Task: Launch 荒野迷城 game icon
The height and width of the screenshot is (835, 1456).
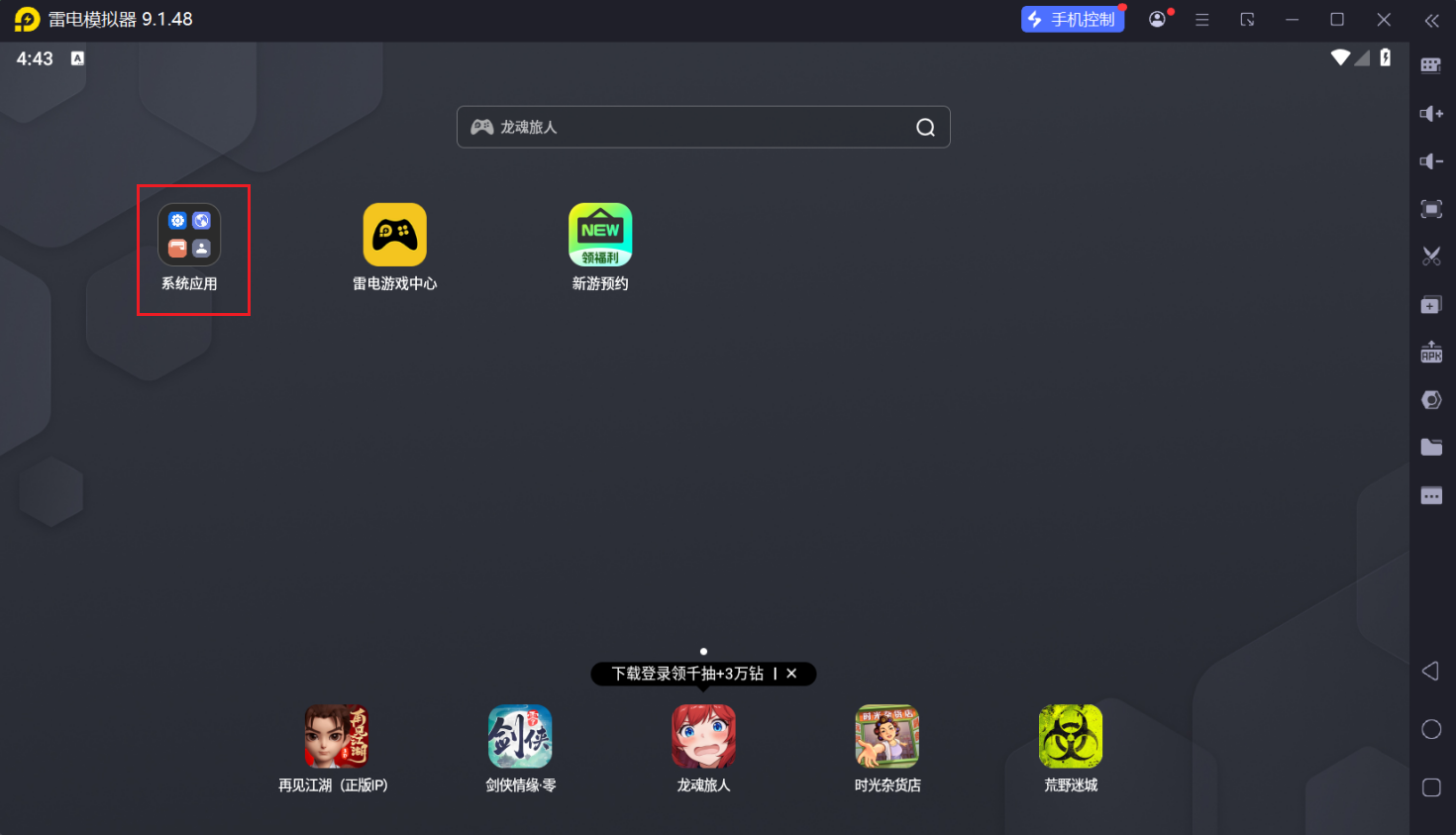Action: (1071, 736)
